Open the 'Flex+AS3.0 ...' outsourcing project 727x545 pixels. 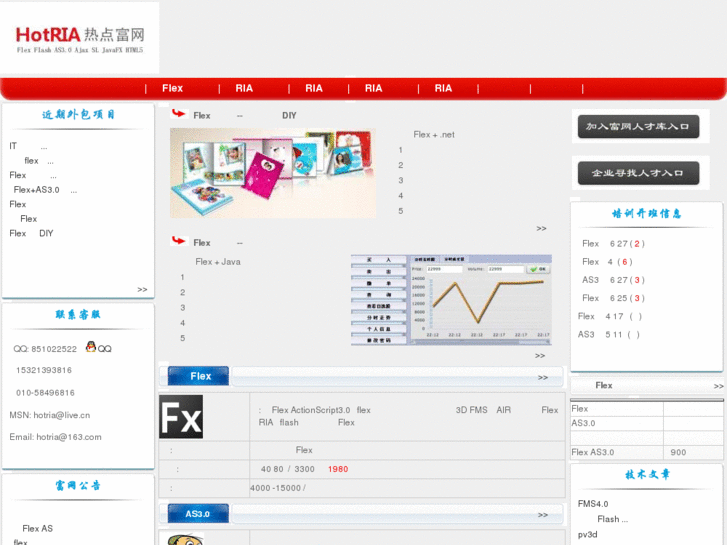pyautogui.click(x=45, y=190)
